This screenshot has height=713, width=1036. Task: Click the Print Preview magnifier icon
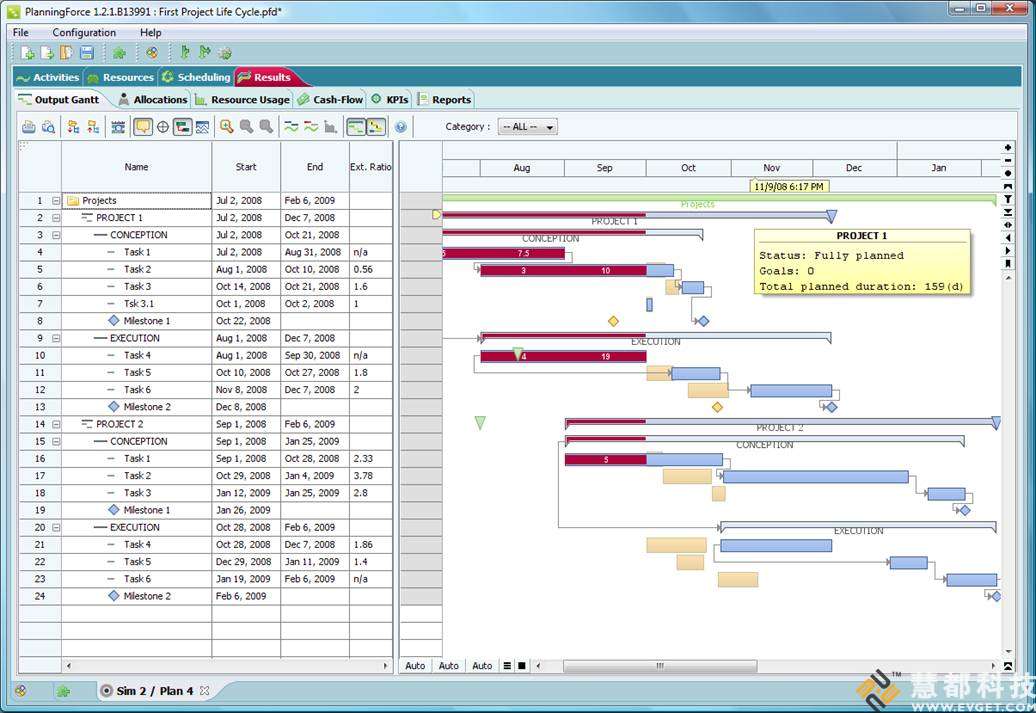[x=47, y=127]
